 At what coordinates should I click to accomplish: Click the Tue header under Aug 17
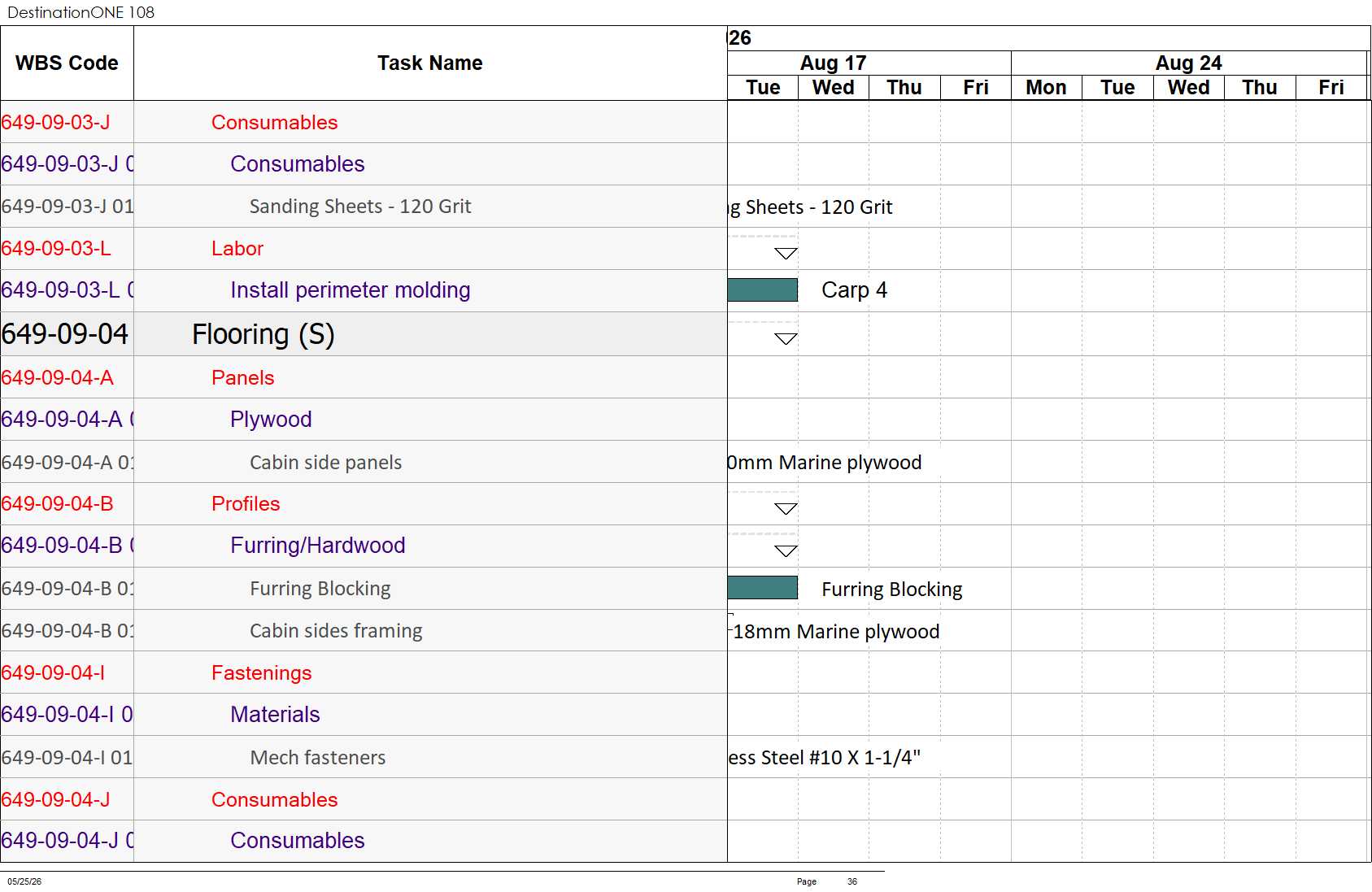[763, 88]
